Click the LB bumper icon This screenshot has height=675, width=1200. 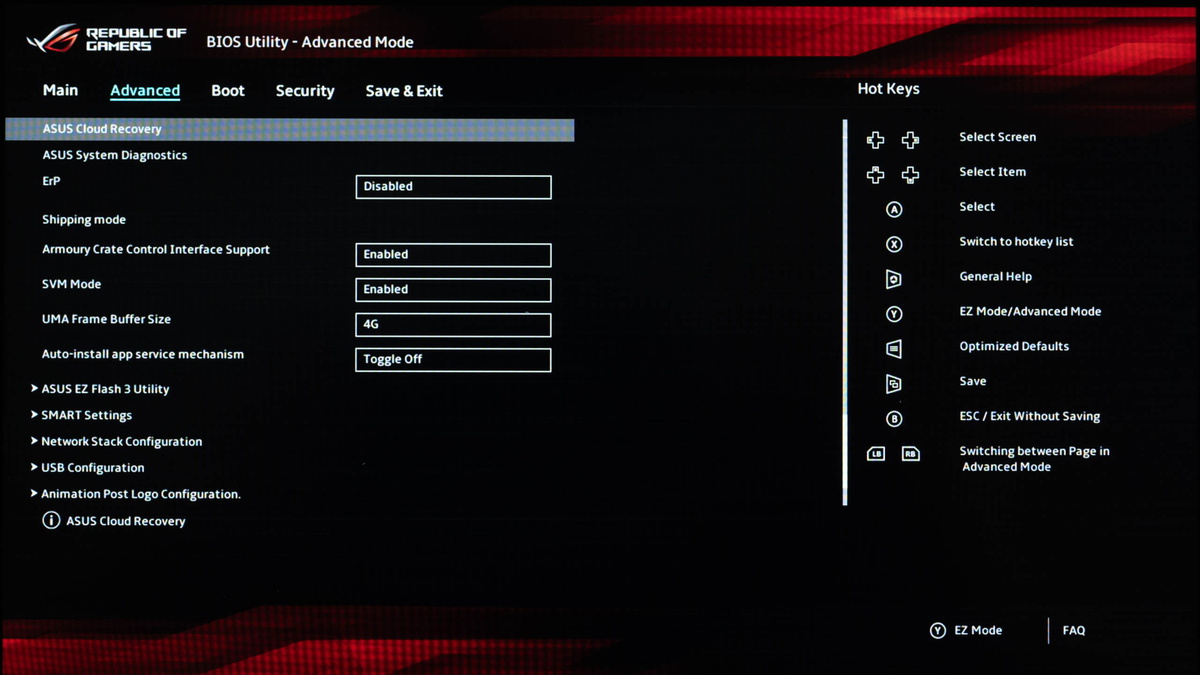[x=876, y=454]
